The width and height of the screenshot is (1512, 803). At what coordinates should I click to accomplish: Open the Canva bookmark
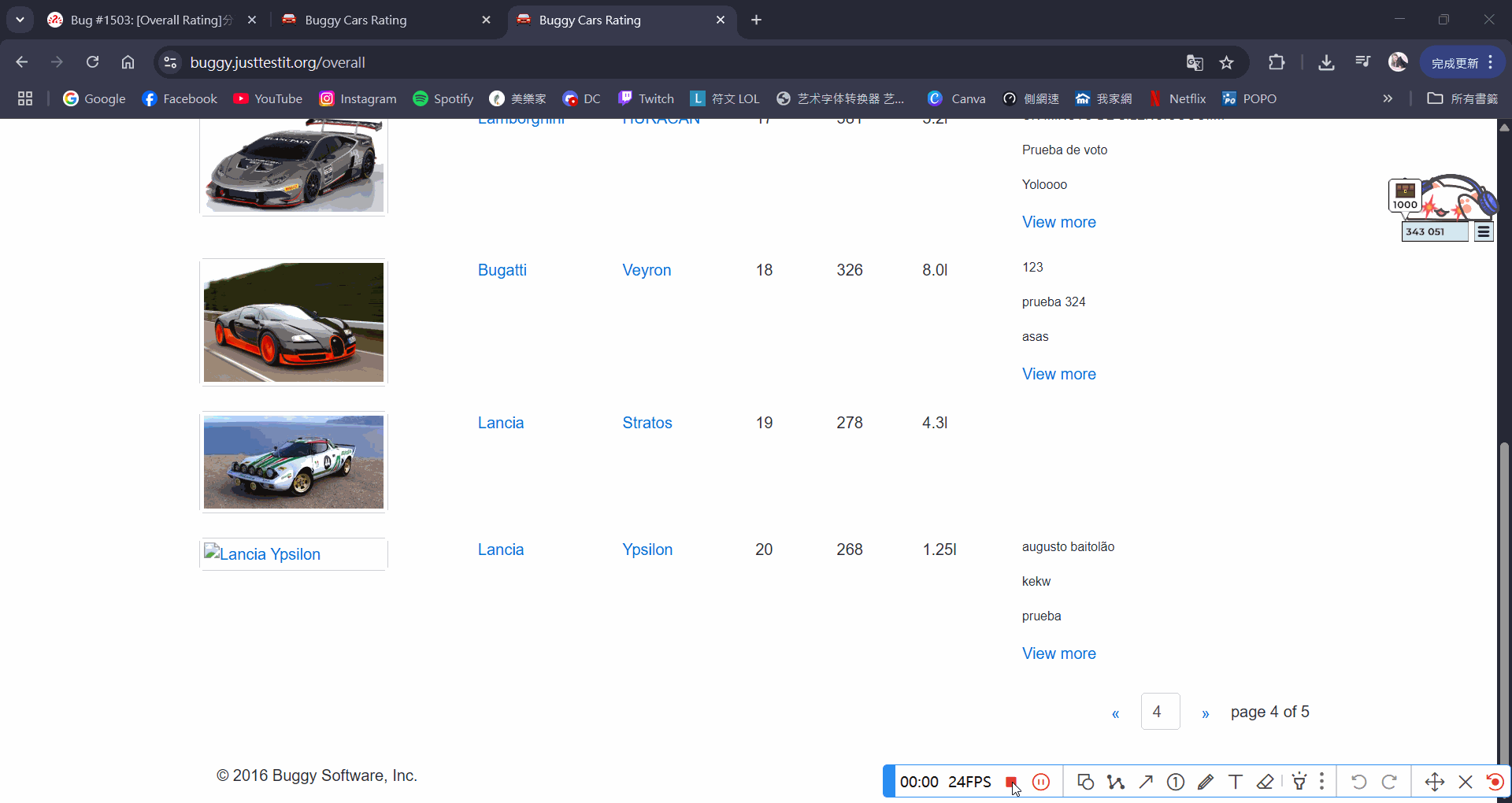coord(957,98)
